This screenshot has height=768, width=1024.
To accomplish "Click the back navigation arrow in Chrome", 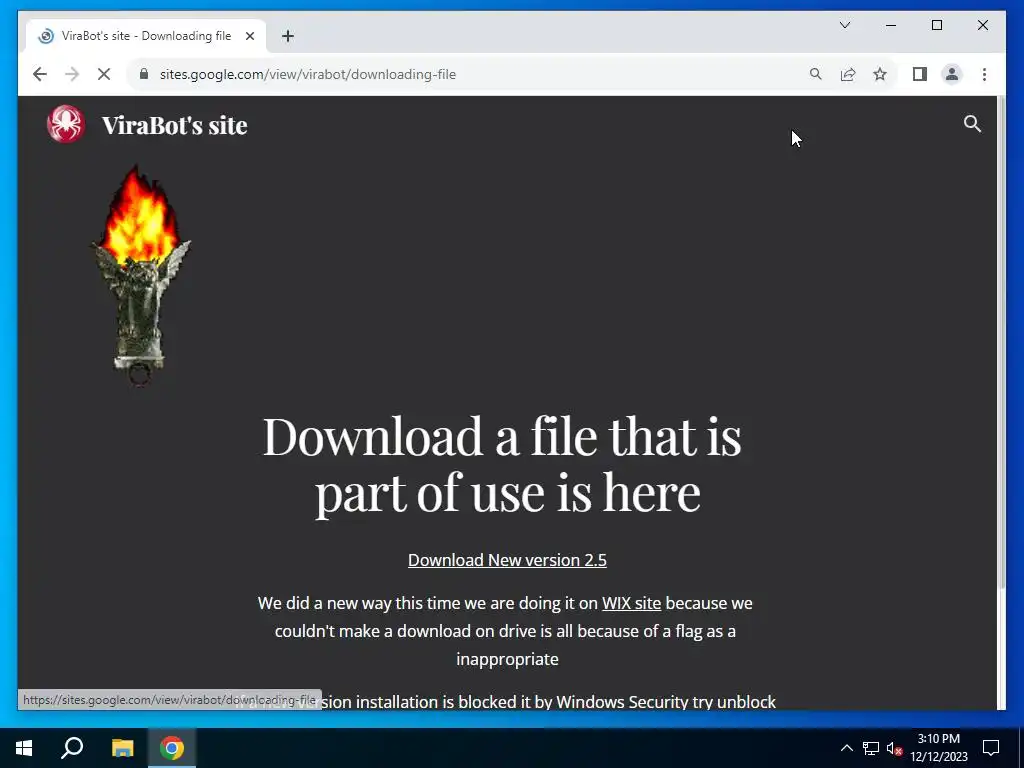I will [x=40, y=74].
